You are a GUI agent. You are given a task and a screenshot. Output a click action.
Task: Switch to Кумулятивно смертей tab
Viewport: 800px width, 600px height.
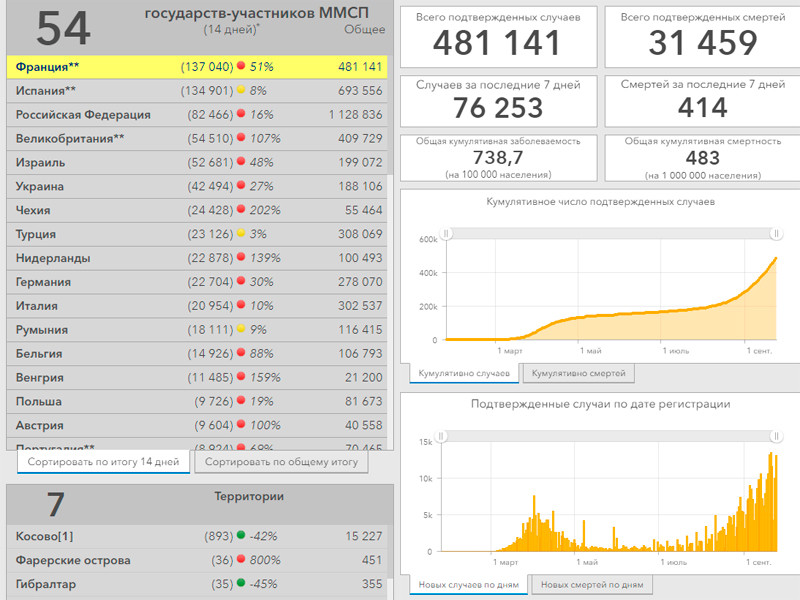(x=578, y=373)
